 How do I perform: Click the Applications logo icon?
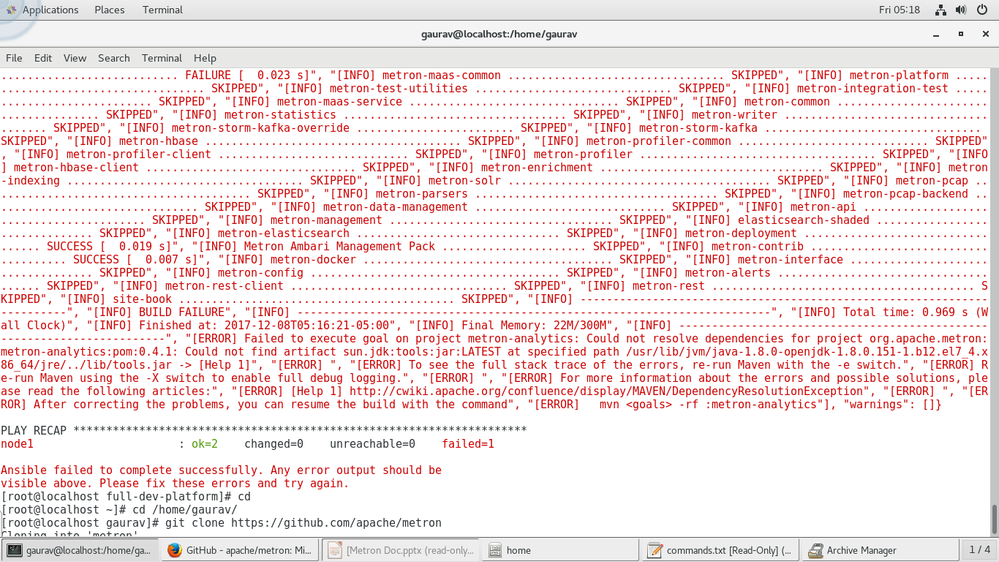pos(11,10)
